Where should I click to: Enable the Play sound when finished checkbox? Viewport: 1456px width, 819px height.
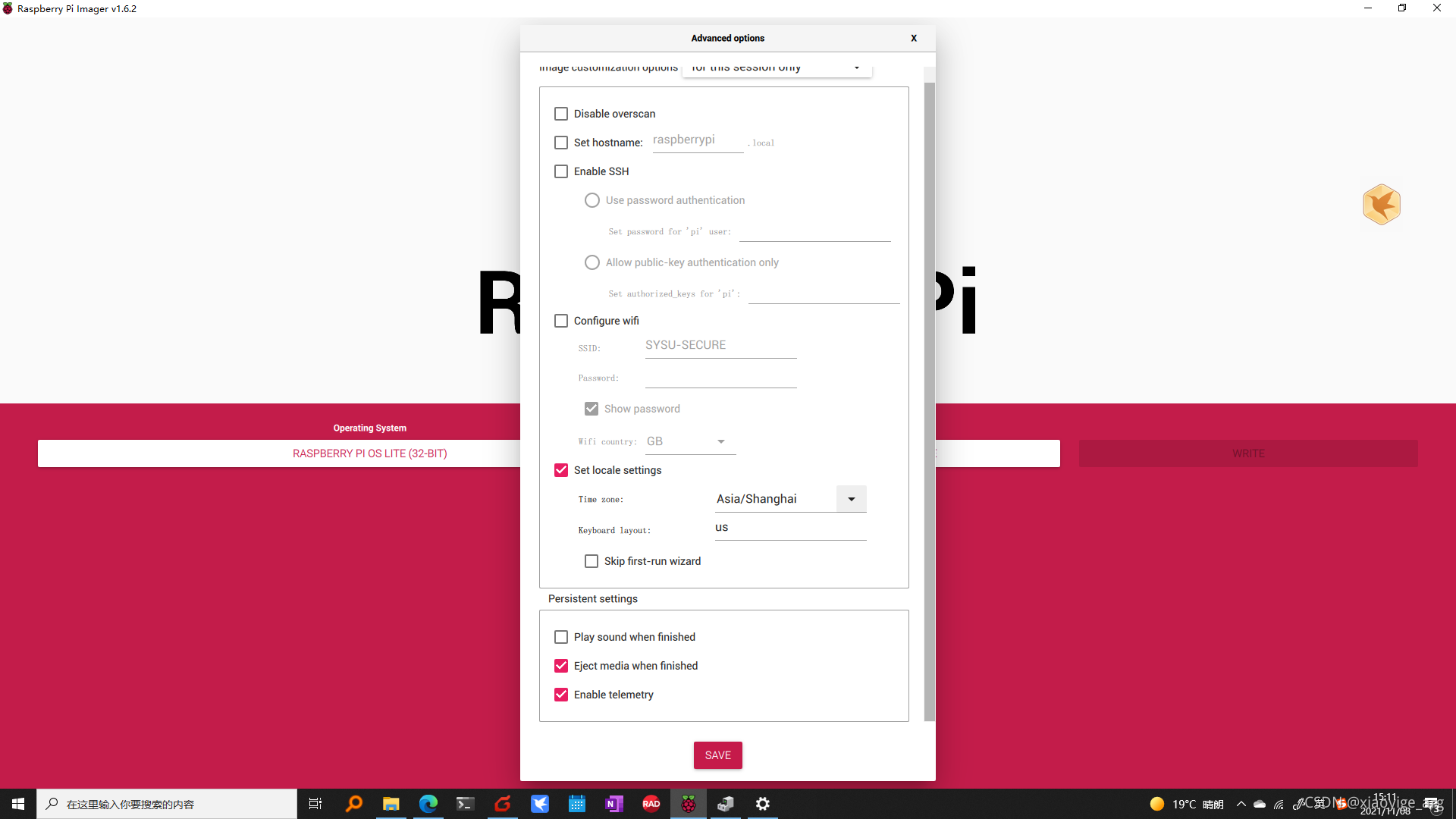[561, 636]
